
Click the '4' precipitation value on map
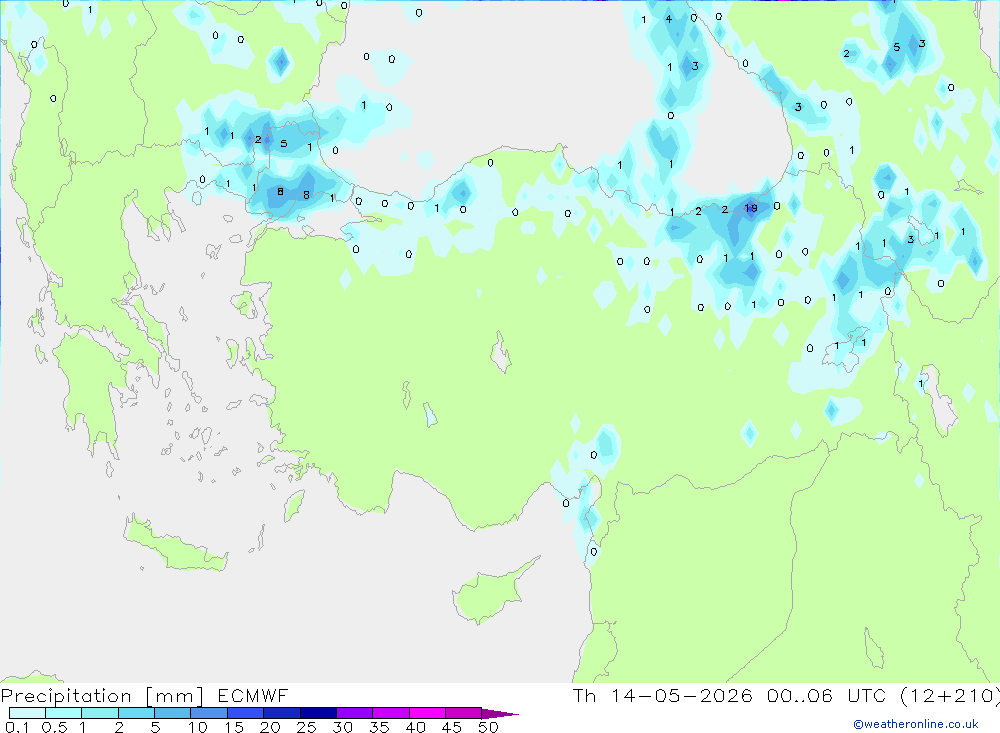click(668, 19)
